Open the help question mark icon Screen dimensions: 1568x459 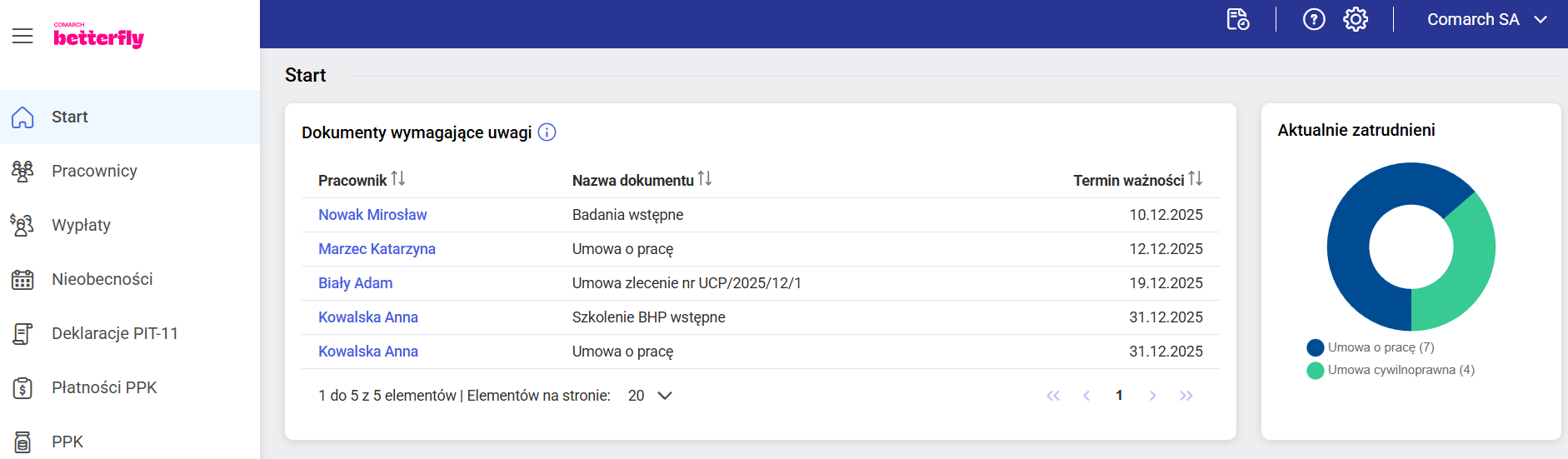pos(1314,19)
